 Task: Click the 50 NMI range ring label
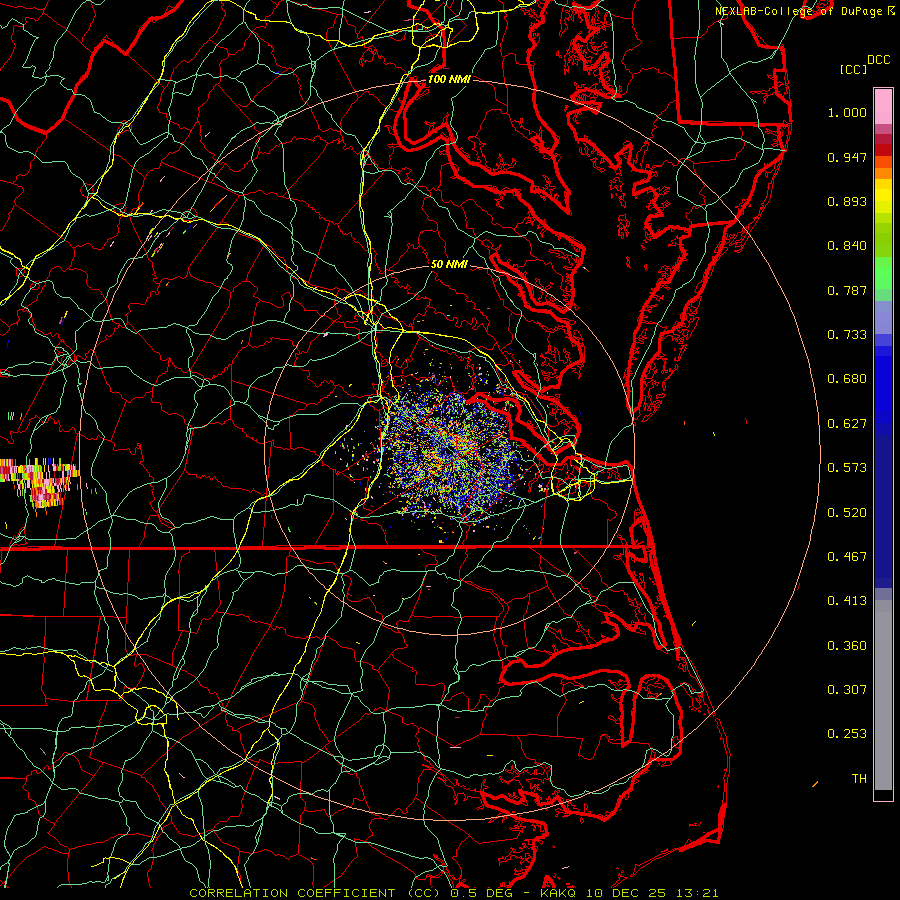tap(449, 264)
